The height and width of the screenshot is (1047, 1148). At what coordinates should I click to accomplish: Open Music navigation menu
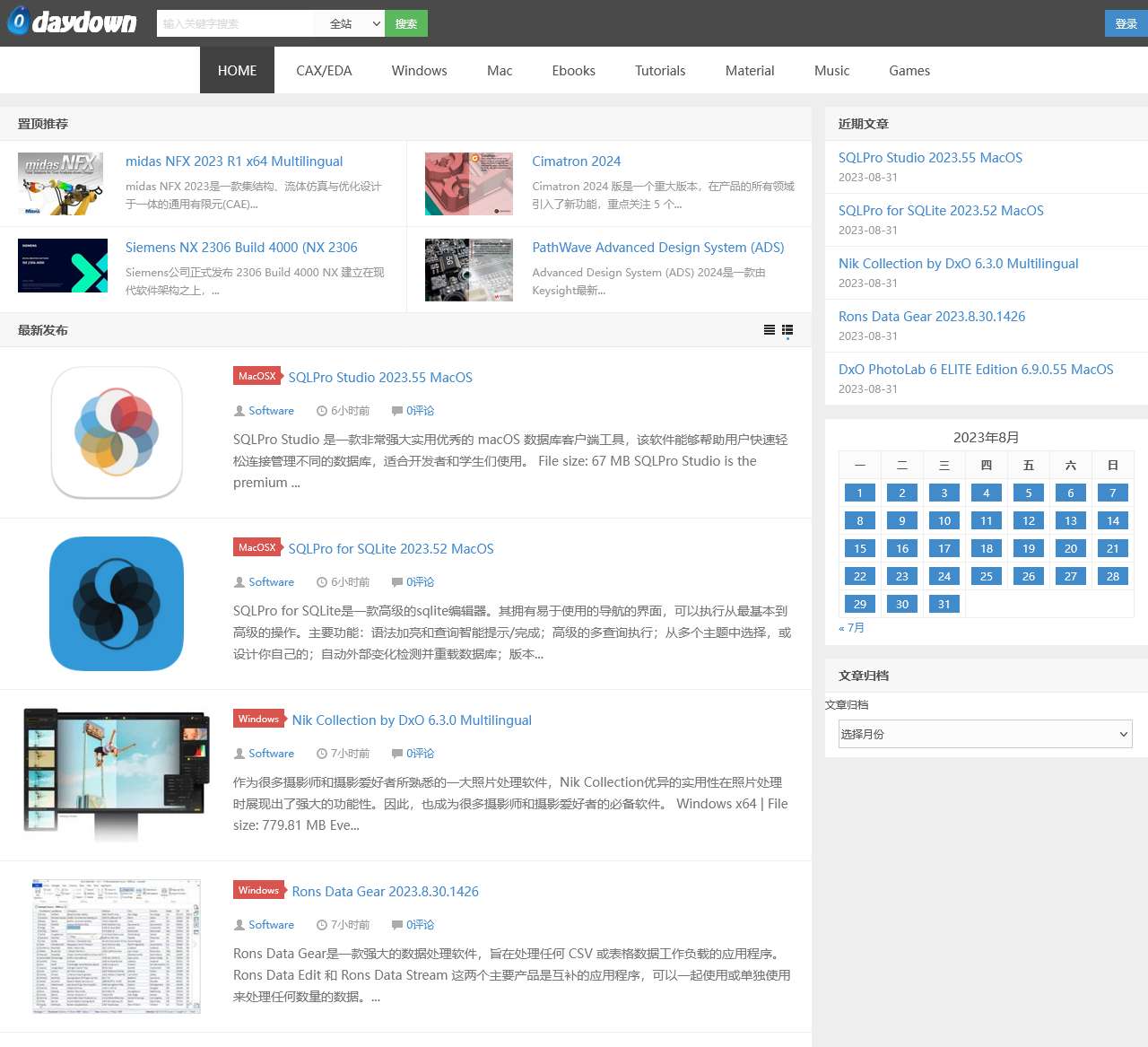tap(832, 70)
